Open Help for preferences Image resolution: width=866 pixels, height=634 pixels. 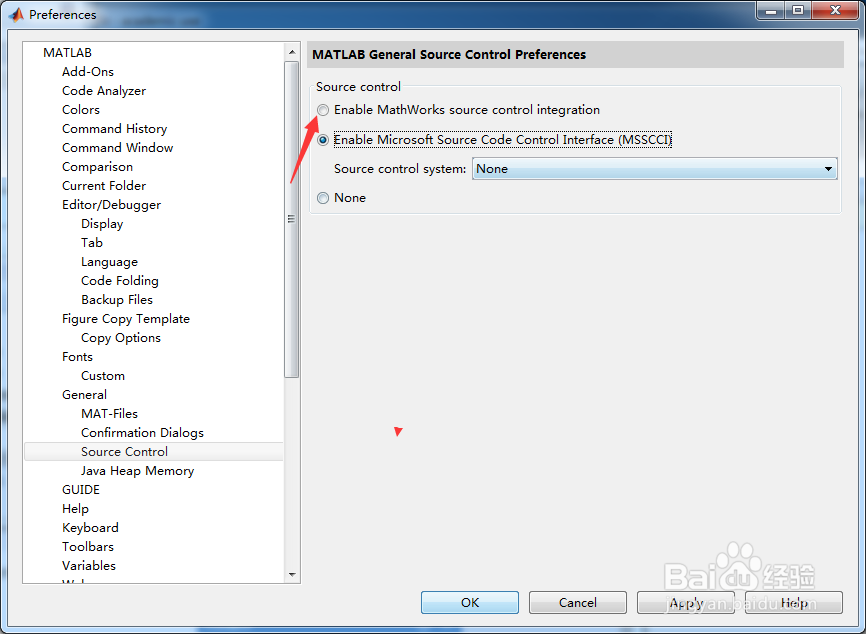794,603
